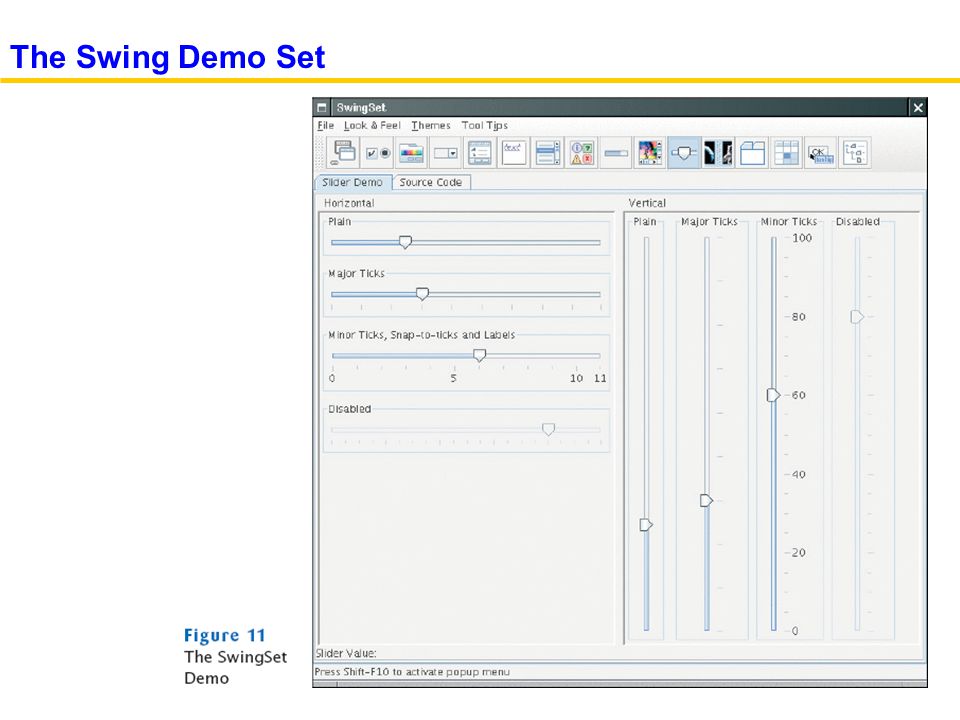Open the scroll pane demo icon
This screenshot has width=960, height=720.
[650, 152]
